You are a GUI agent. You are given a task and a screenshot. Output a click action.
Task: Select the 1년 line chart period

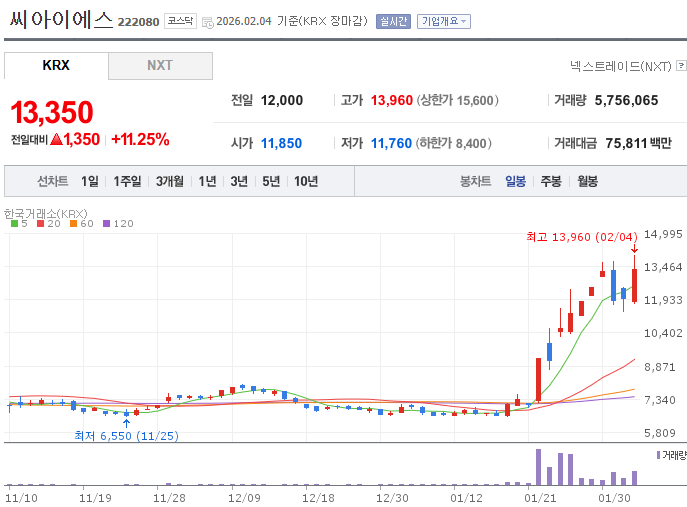coord(207,181)
